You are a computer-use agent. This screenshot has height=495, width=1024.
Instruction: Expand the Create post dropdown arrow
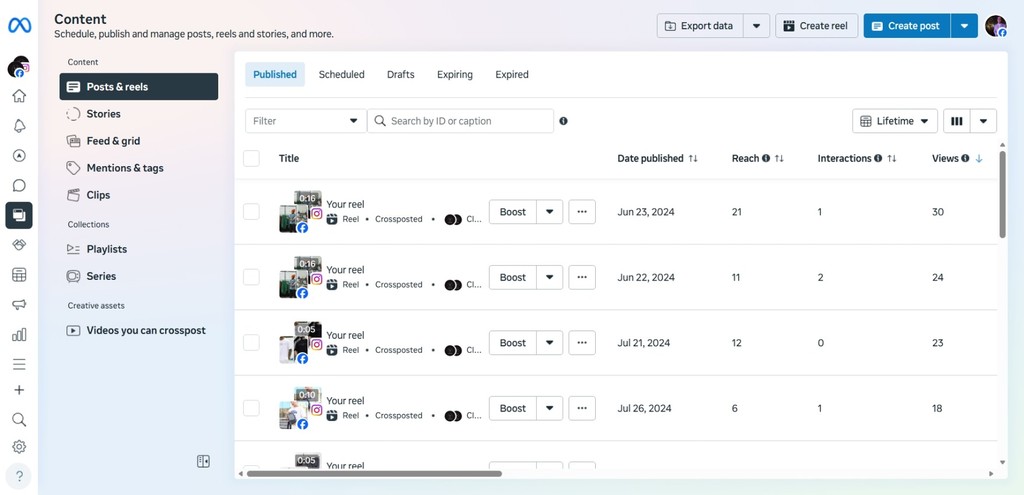tap(964, 26)
